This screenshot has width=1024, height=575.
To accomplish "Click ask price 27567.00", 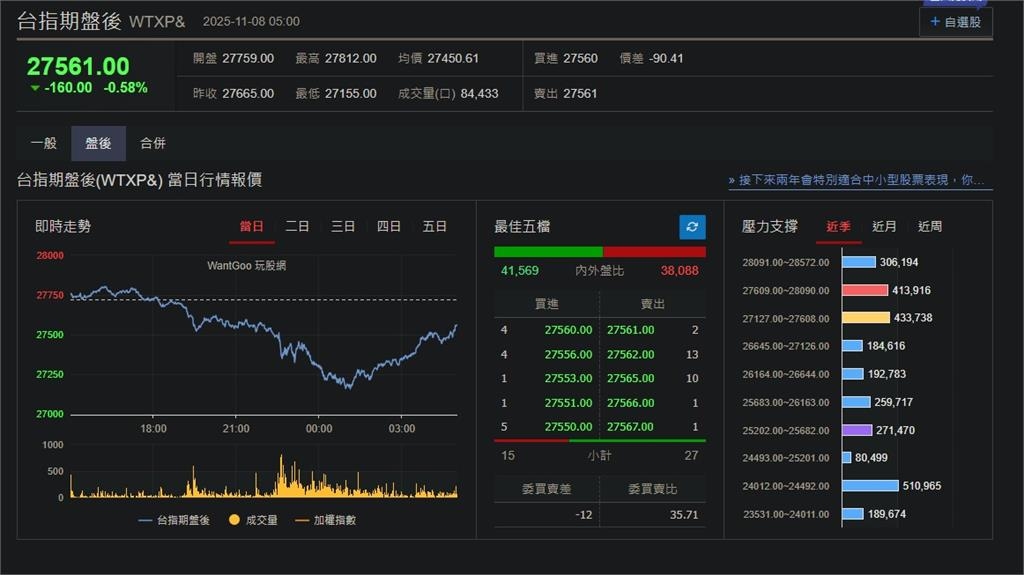I will (x=630, y=427).
